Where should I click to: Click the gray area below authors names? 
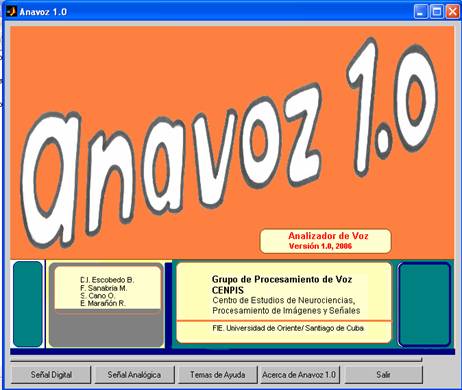107,328
